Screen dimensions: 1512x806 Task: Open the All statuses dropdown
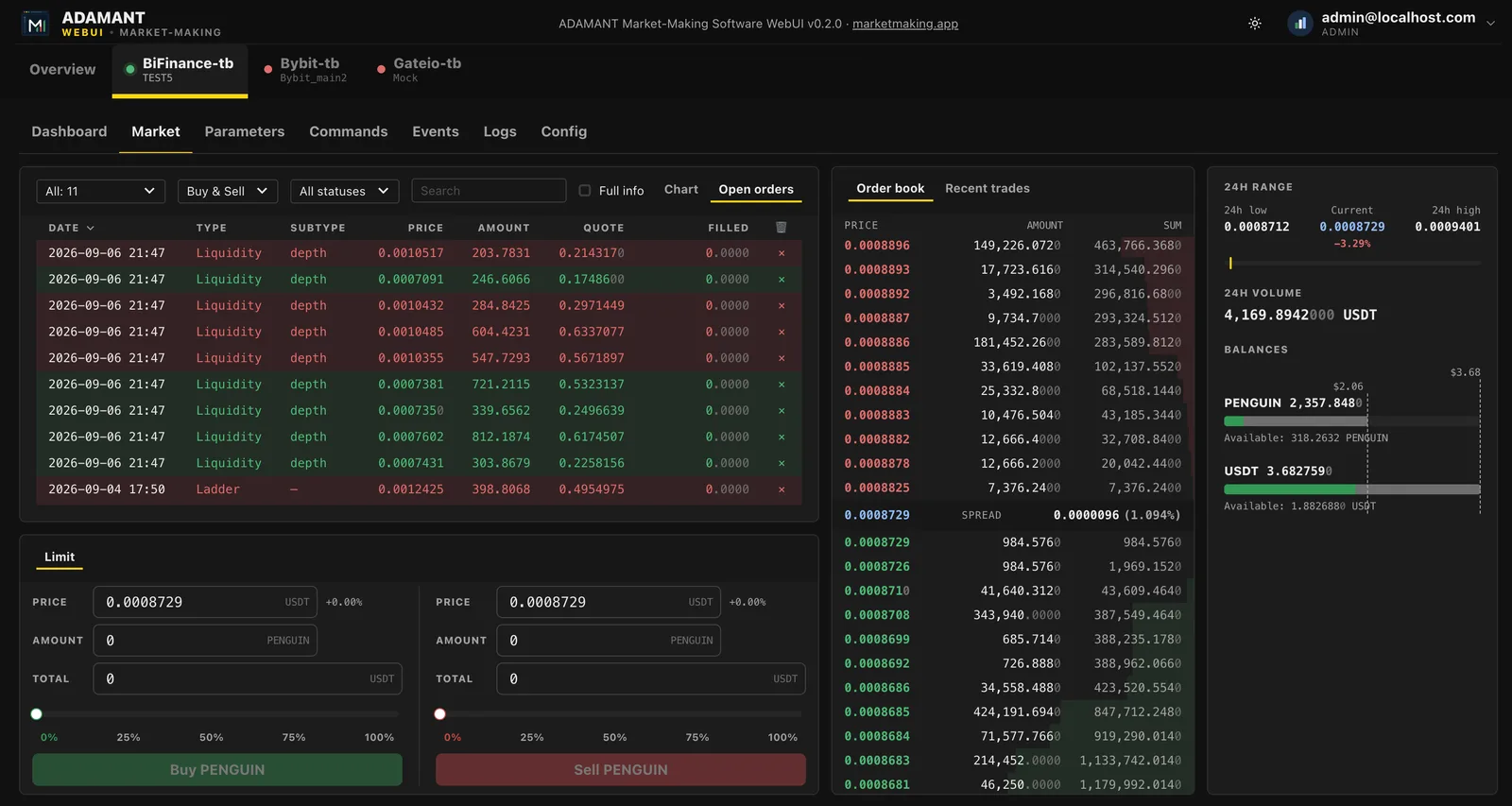344,191
